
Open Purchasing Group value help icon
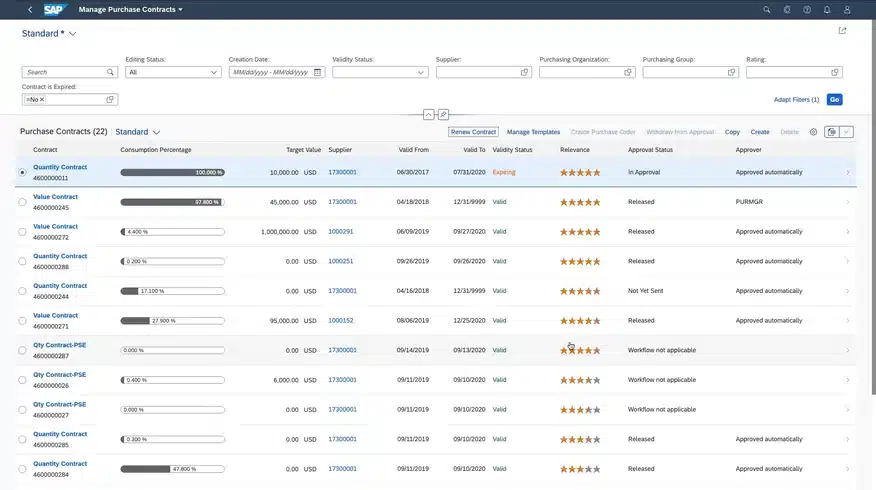tap(731, 72)
